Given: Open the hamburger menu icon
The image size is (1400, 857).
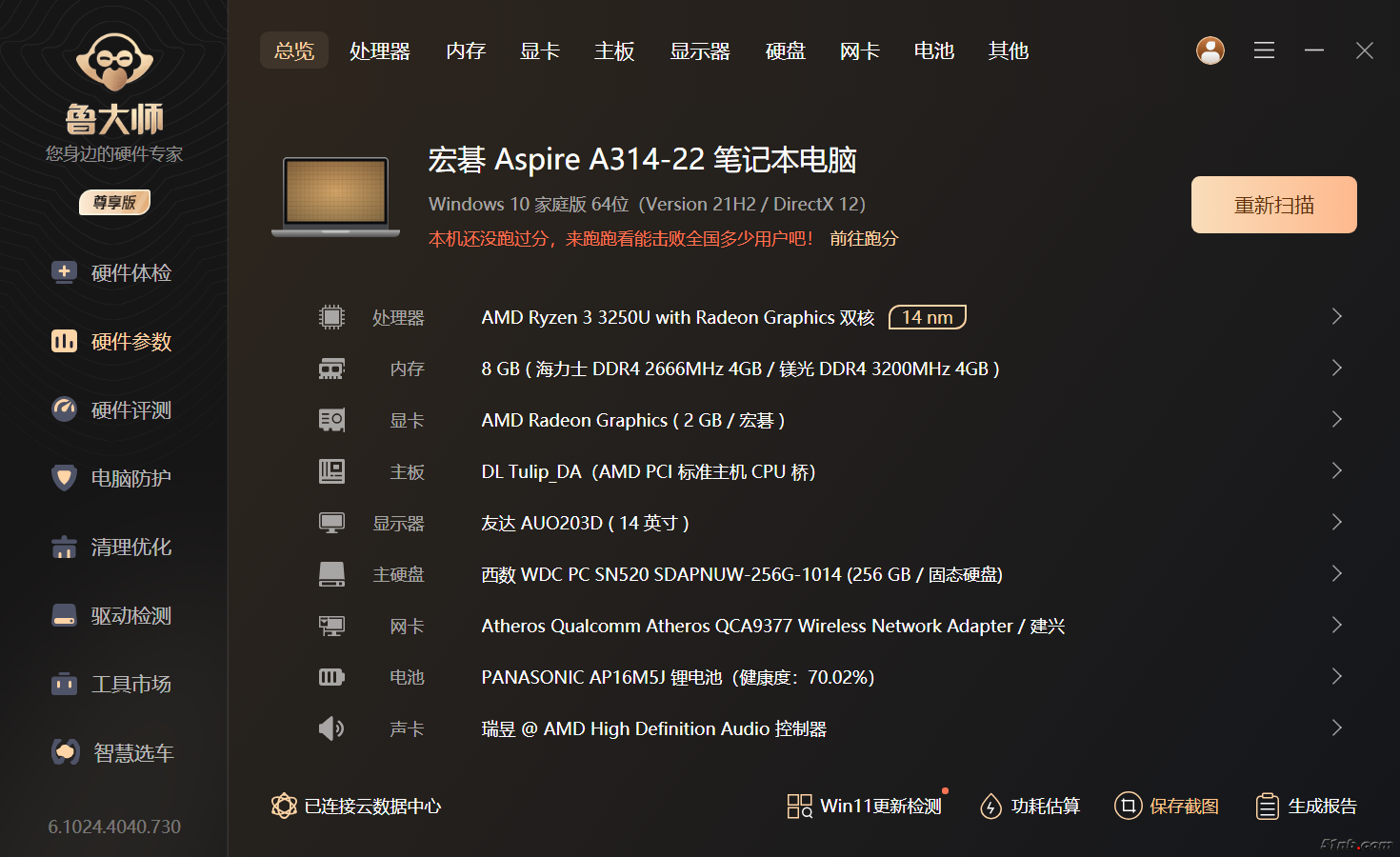Looking at the screenshot, I should (1264, 50).
